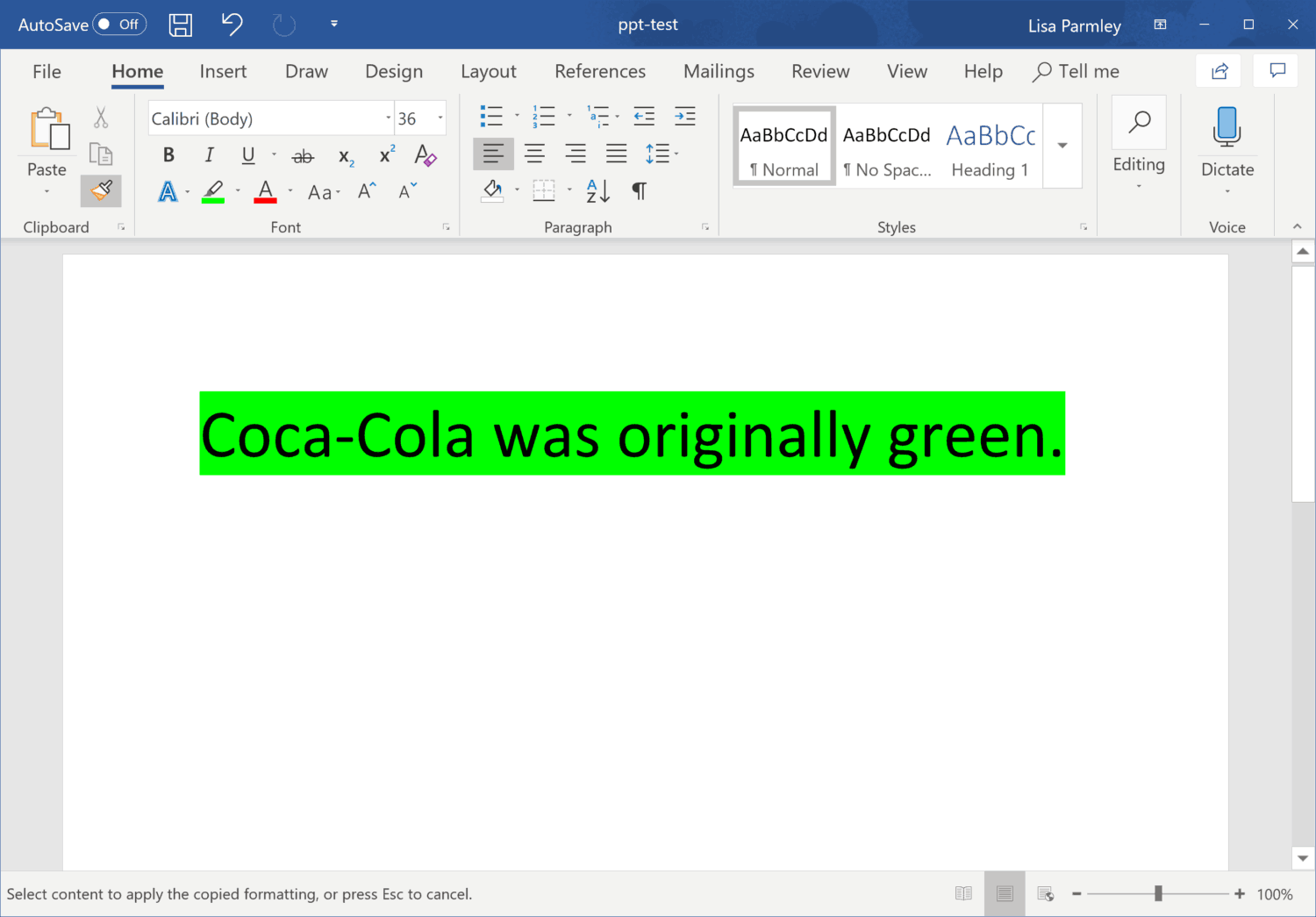This screenshot has height=917, width=1316.
Task: Increase paragraph indent
Action: pos(685,116)
